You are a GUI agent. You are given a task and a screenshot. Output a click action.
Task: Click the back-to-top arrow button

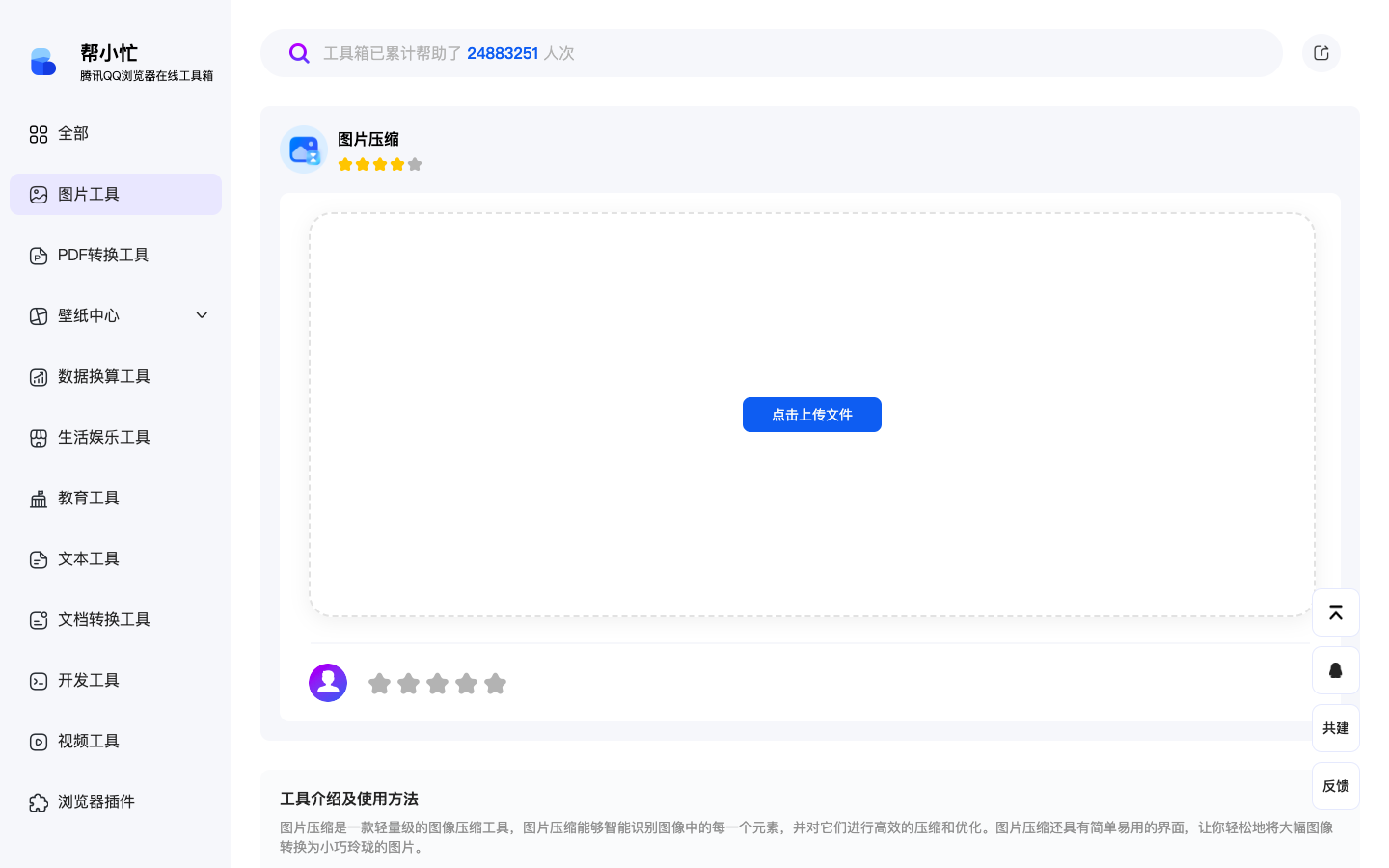point(1335,612)
